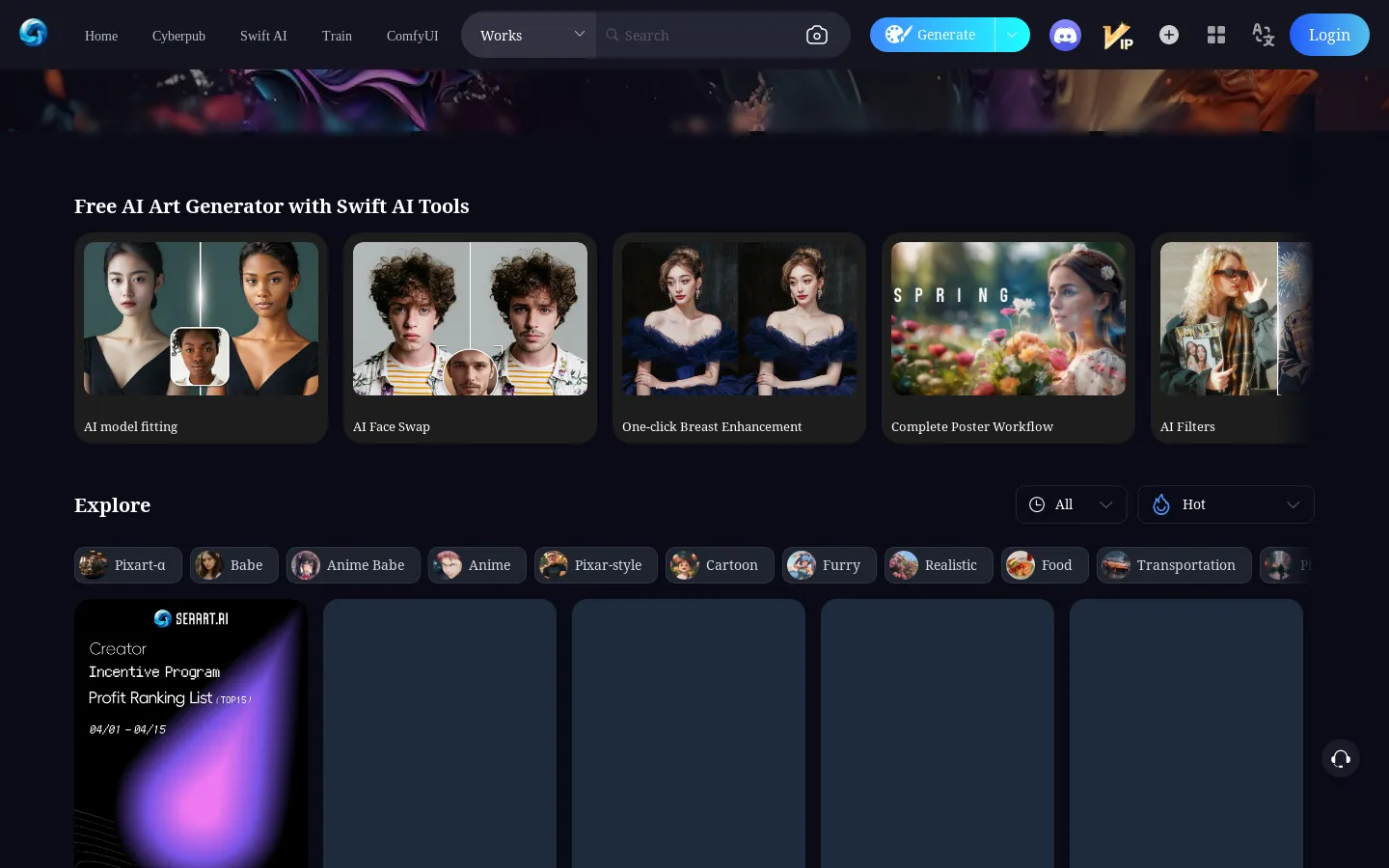
Task: Open the camera image search icon
Action: click(816, 35)
